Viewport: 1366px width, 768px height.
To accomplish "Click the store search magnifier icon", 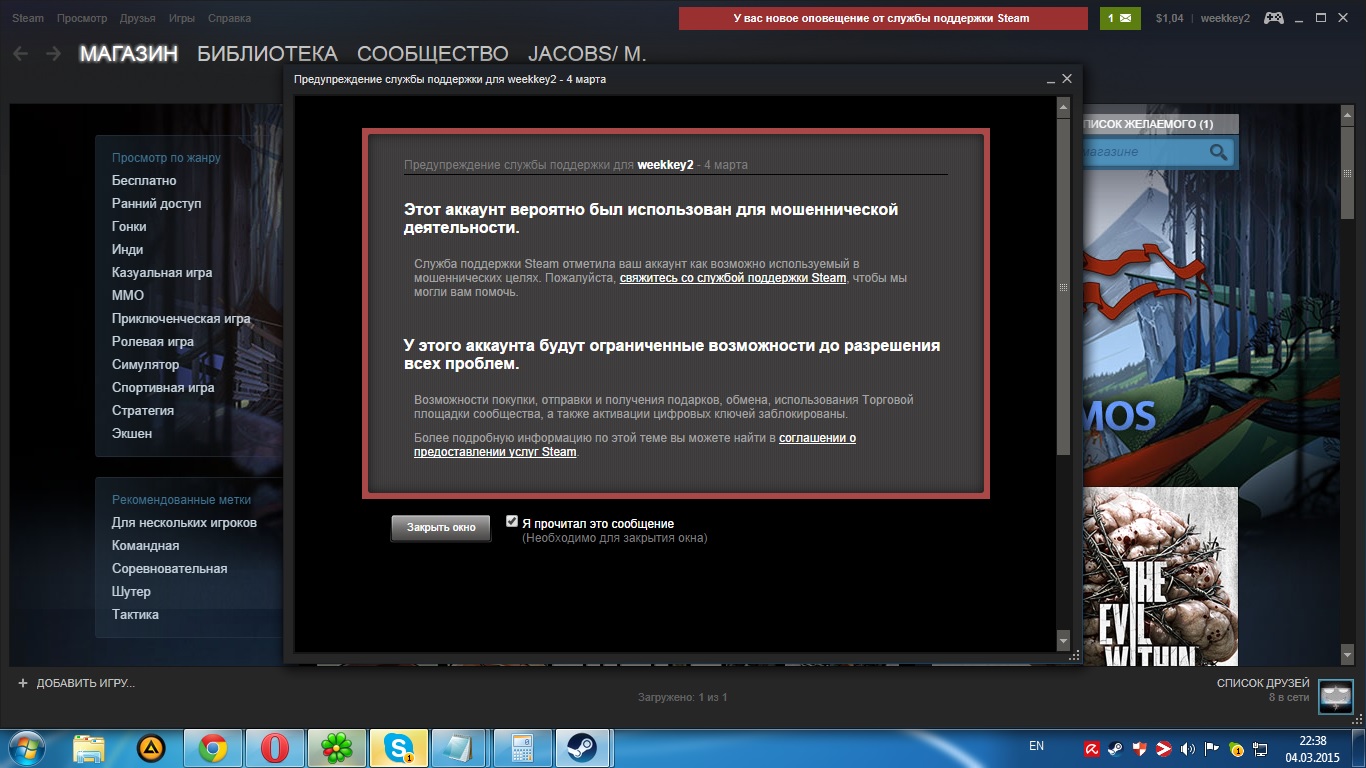I will click(1218, 152).
